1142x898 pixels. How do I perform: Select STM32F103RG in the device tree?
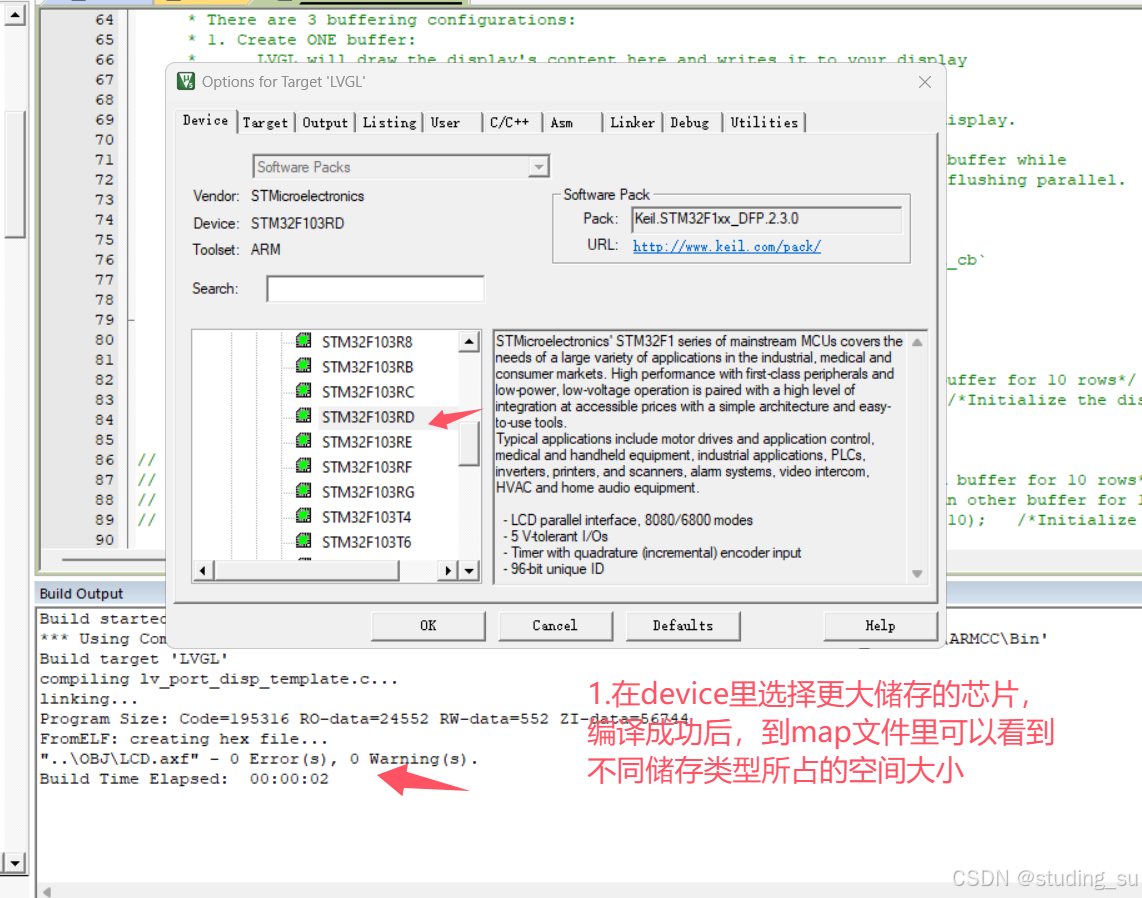pyautogui.click(x=368, y=492)
